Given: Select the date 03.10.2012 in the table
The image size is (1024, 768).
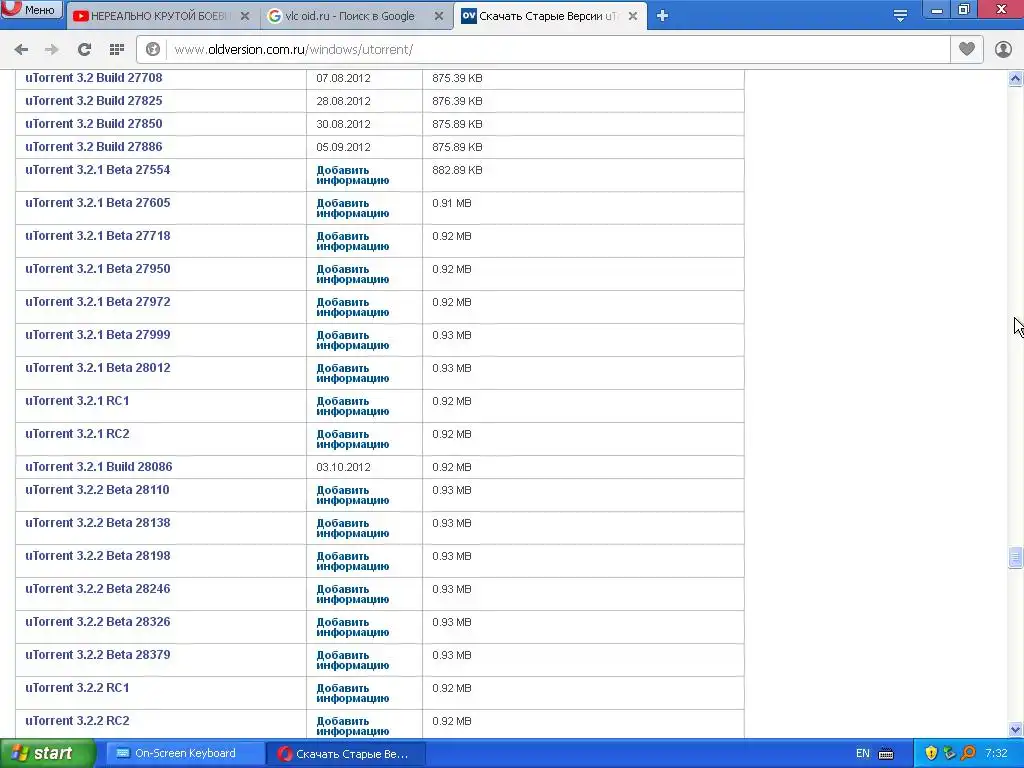Looking at the screenshot, I should tap(344, 467).
